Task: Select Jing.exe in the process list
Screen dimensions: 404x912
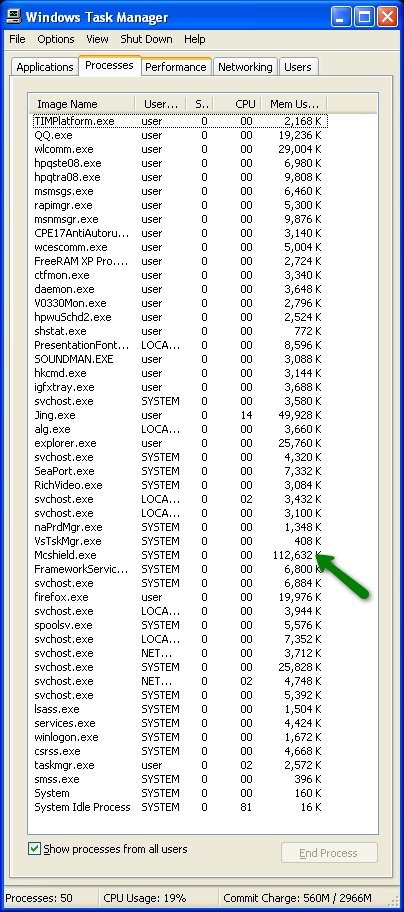Action: pos(178,415)
